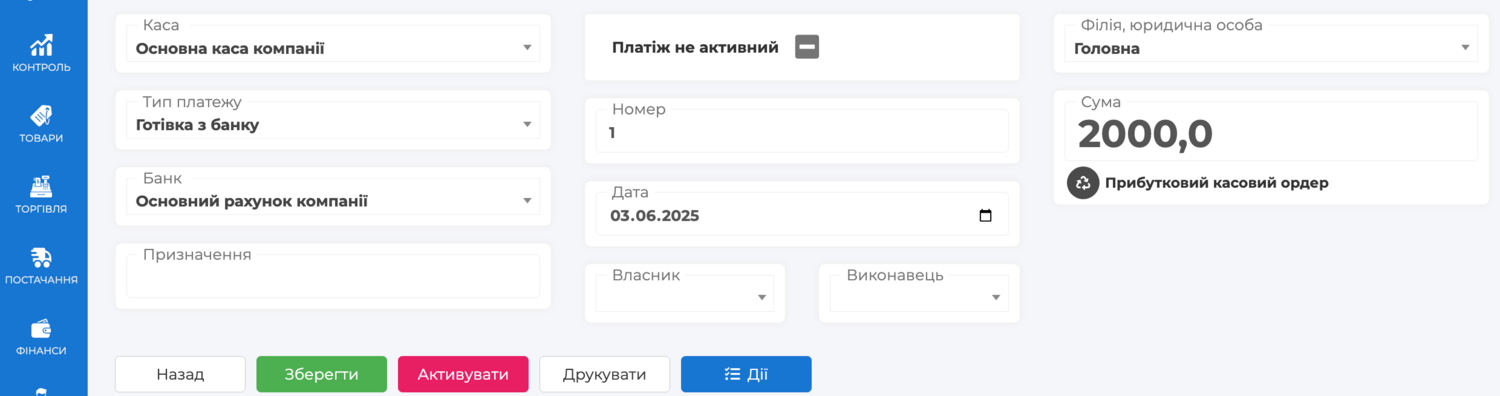Open the Фінанси wallet icon
This screenshot has height=396, width=1500.
[x=41, y=329]
